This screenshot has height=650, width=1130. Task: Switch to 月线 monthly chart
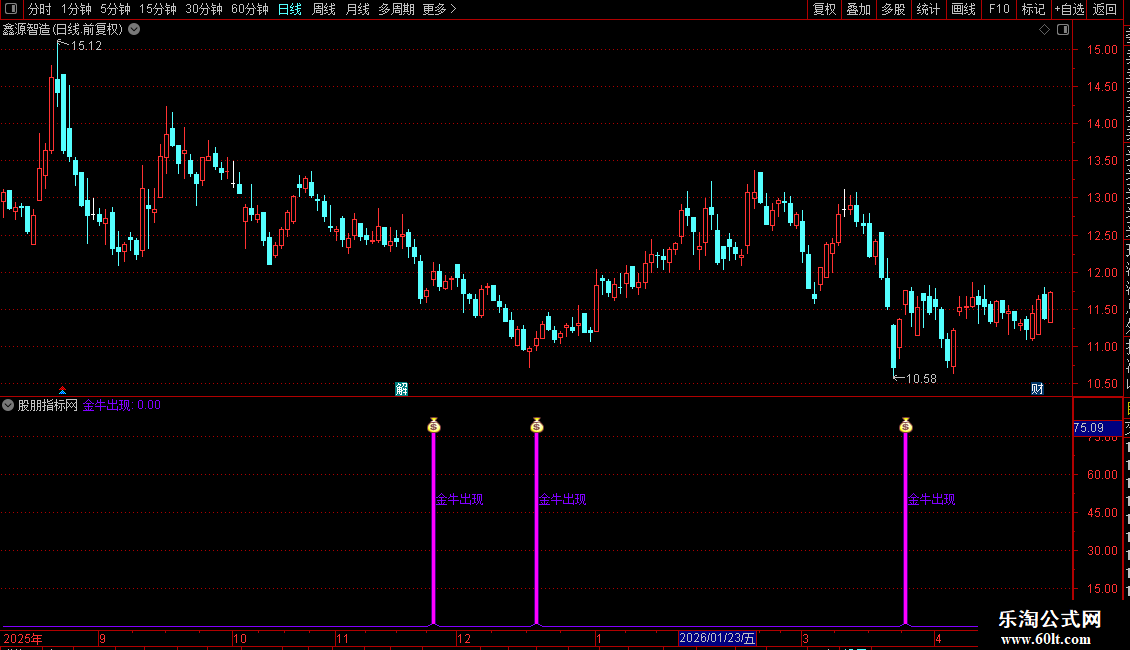[357, 9]
